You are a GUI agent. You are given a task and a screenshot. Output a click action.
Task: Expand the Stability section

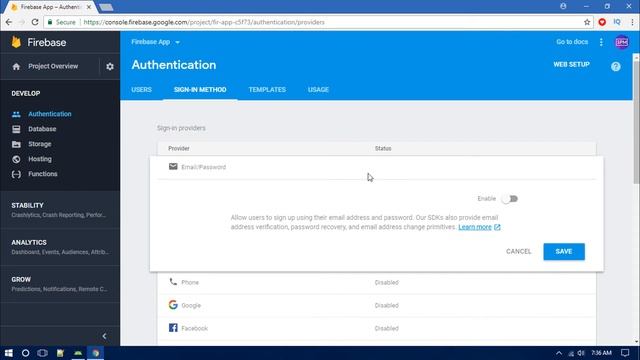60,210
